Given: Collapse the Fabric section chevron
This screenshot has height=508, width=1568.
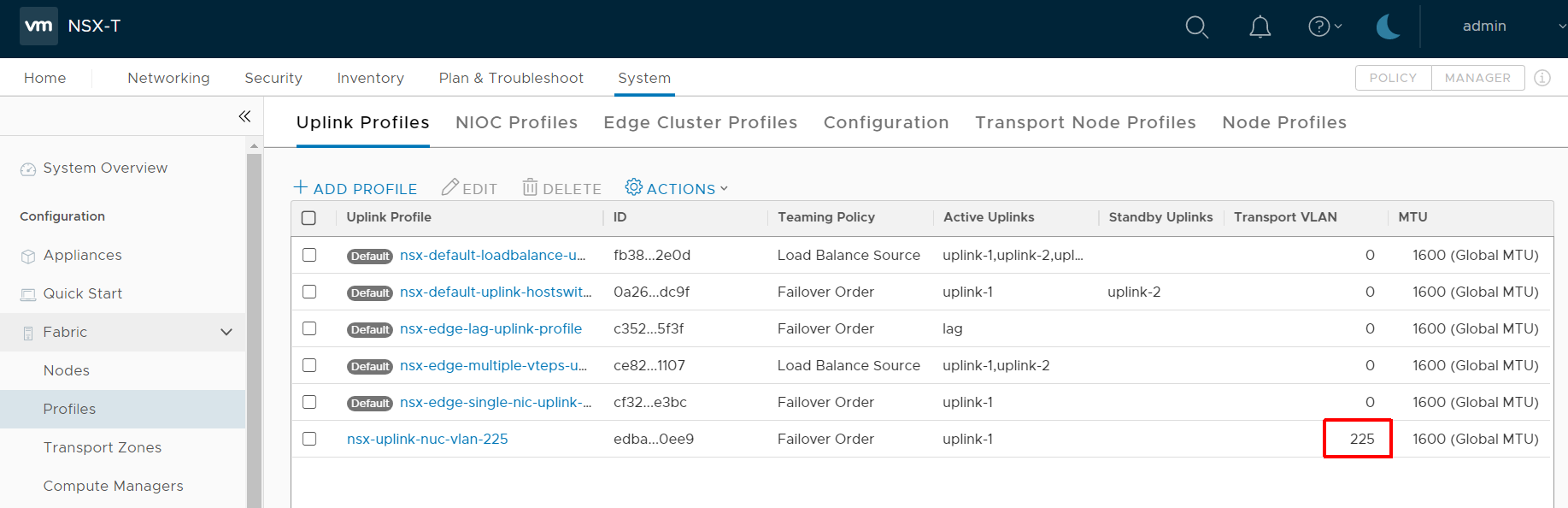Looking at the screenshot, I should [226, 332].
